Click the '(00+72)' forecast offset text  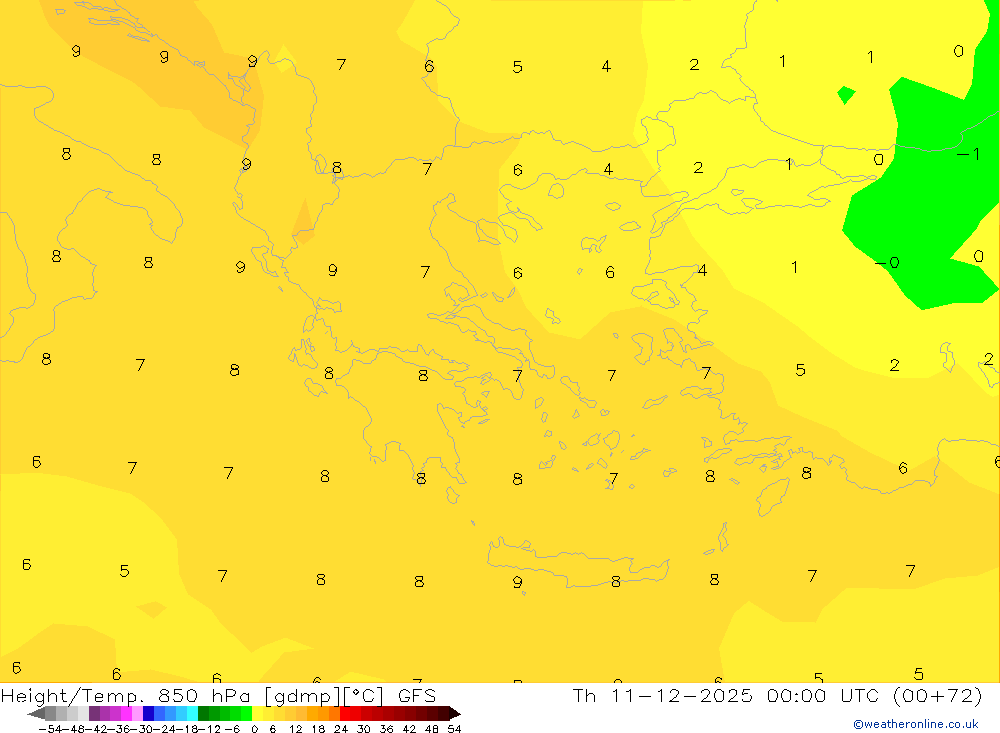937,695
